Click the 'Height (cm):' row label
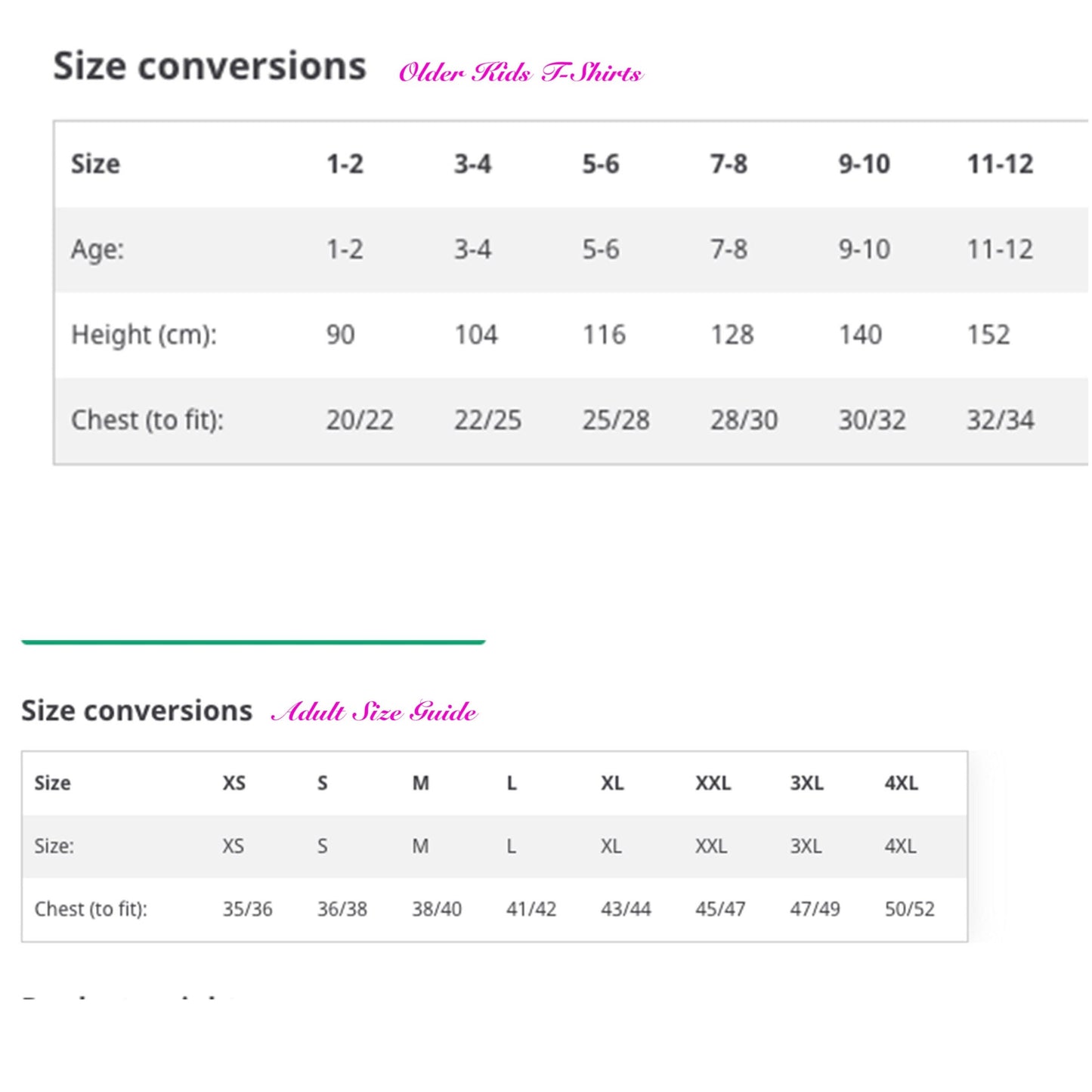Screen dimensions: 1092x1092 point(144,334)
